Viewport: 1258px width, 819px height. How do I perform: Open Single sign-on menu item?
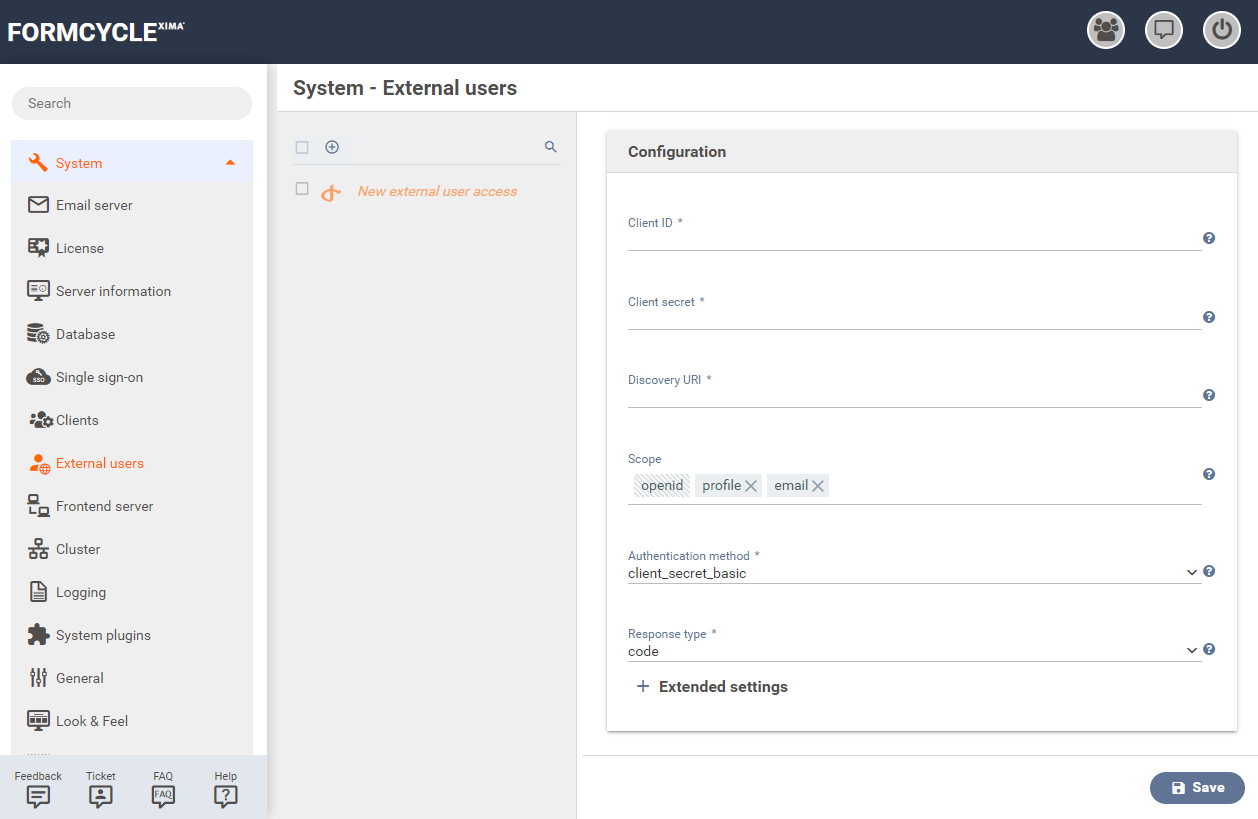pyautogui.click(x=99, y=377)
